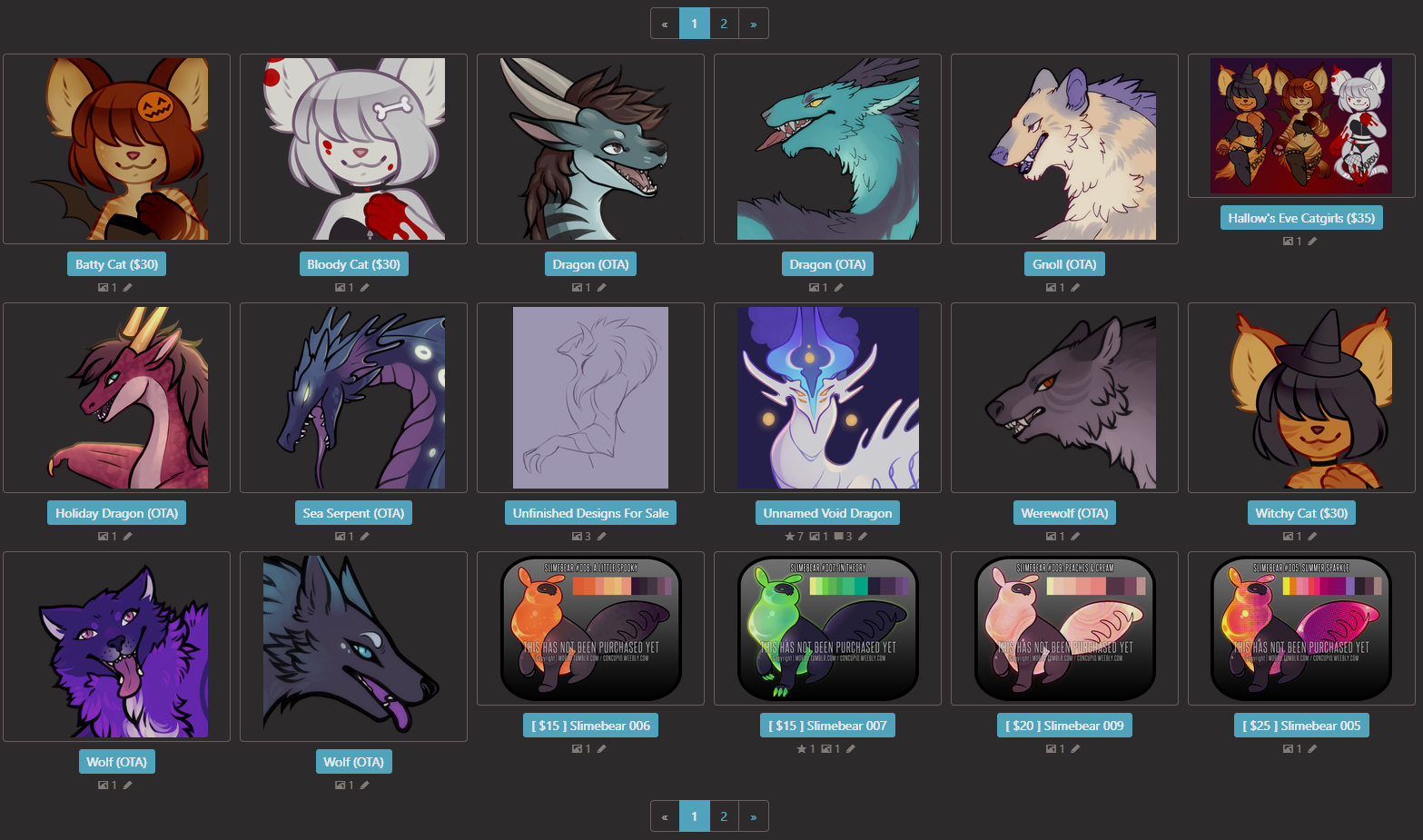This screenshot has height=840, width=1423.
Task: Select page 1 in bottom pagination
Action: click(x=695, y=816)
